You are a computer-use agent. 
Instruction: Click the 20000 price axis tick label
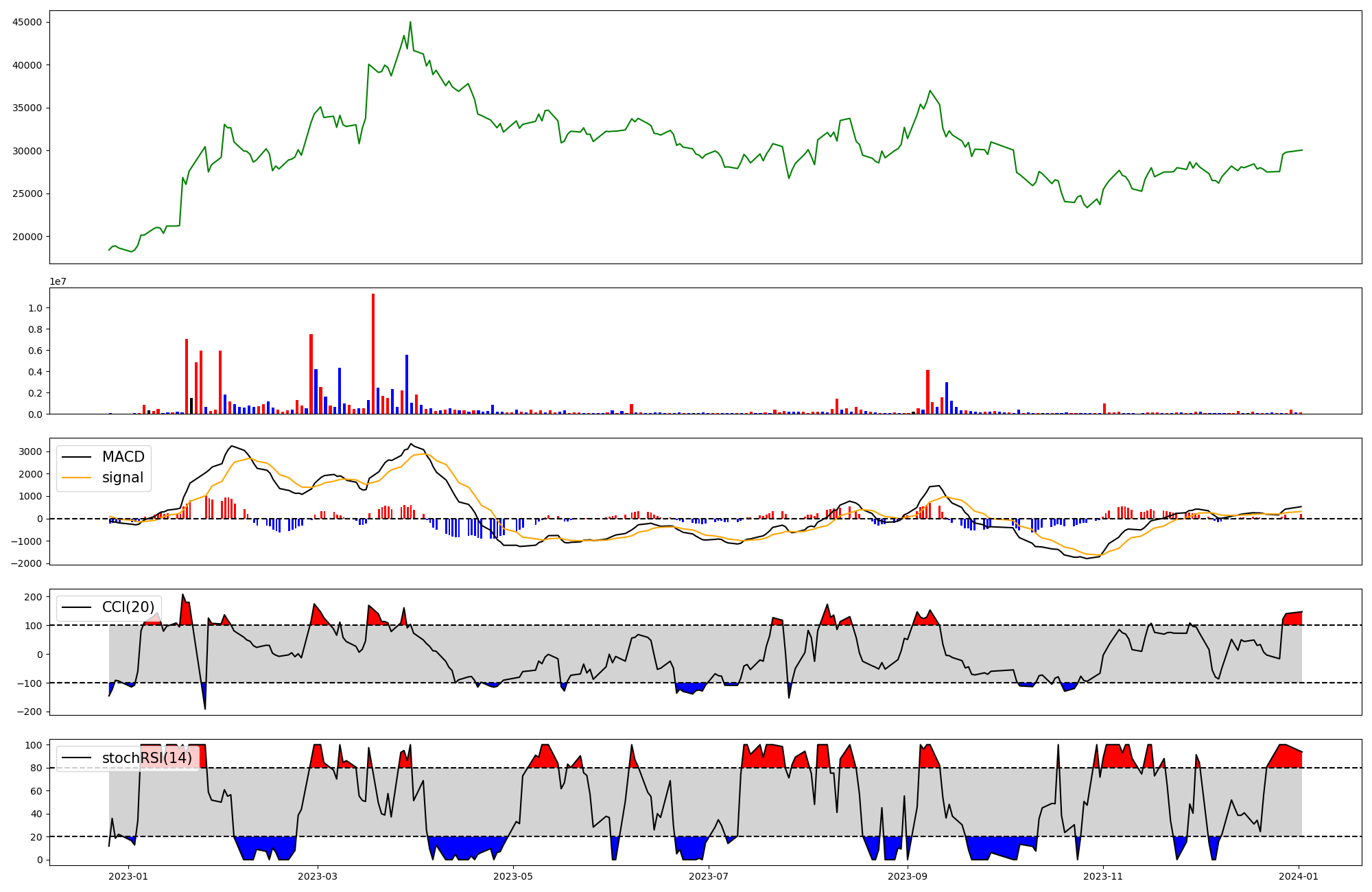[27, 237]
